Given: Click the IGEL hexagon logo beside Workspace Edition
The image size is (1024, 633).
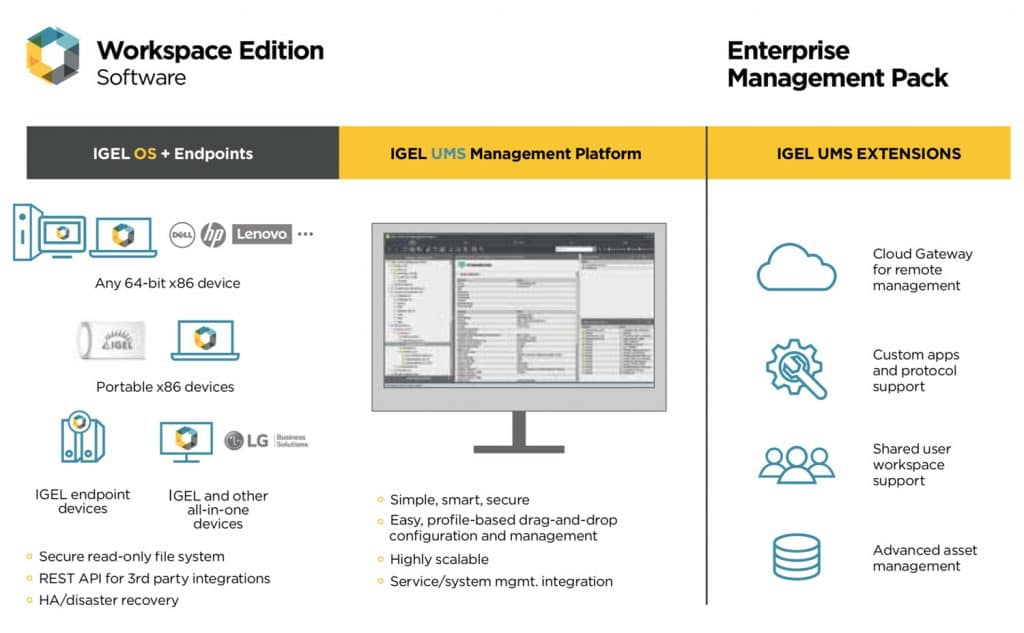Looking at the screenshot, I should click(53, 56).
